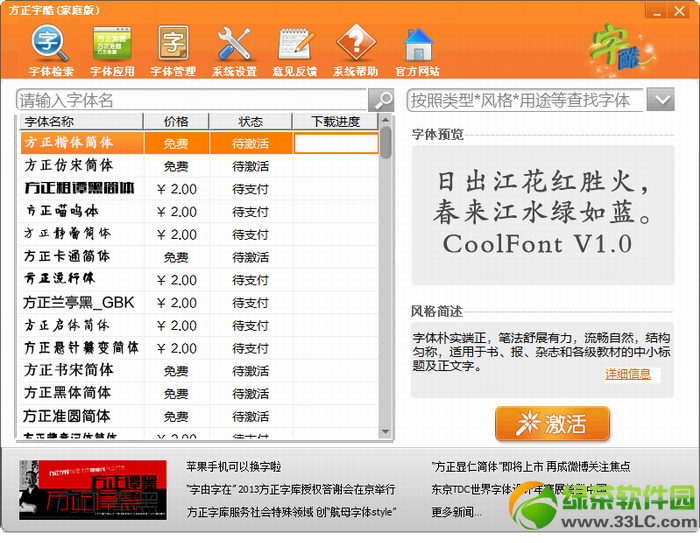
Task: Open 系统设置 wrench and screwdriver icon
Action: [234, 50]
